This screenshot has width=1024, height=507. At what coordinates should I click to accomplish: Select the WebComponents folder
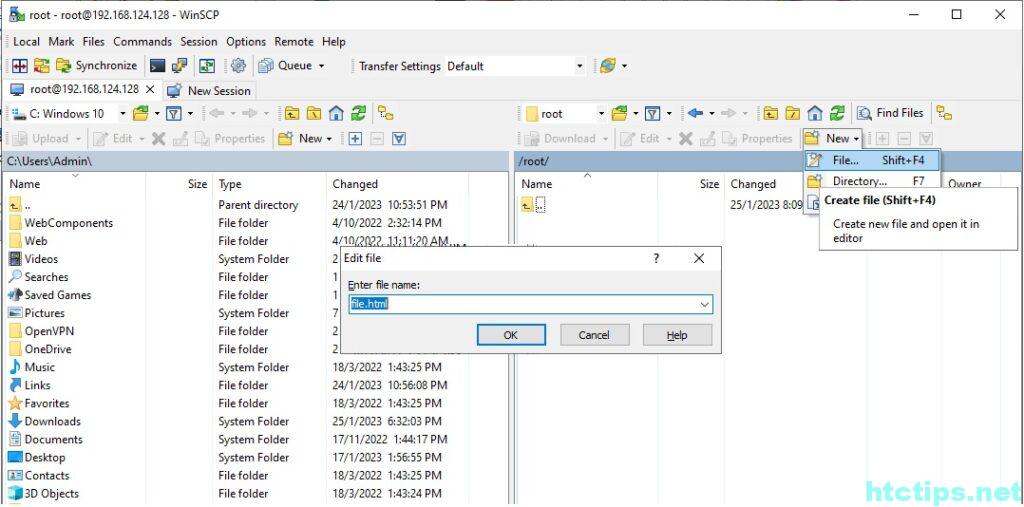[x=69, y=223]
